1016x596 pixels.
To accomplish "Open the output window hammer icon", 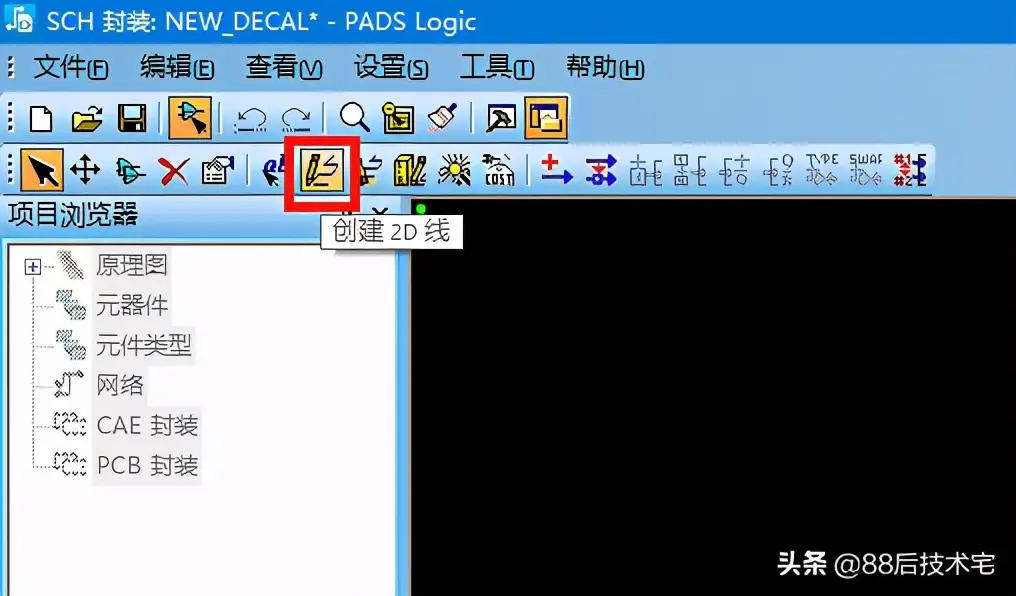I will 501,118.
